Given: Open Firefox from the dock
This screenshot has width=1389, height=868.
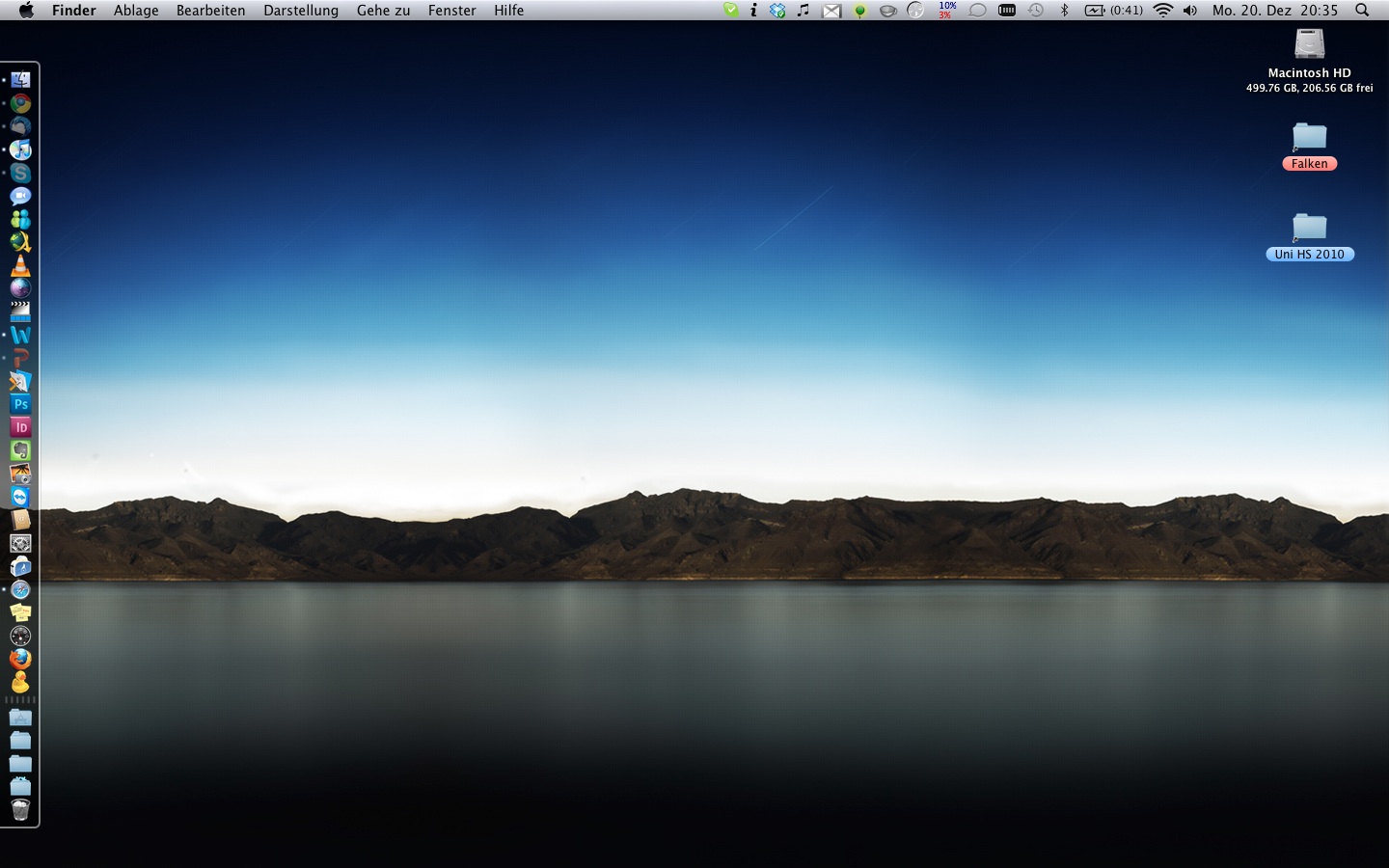Looking at the screenshot, I should 20,659.
